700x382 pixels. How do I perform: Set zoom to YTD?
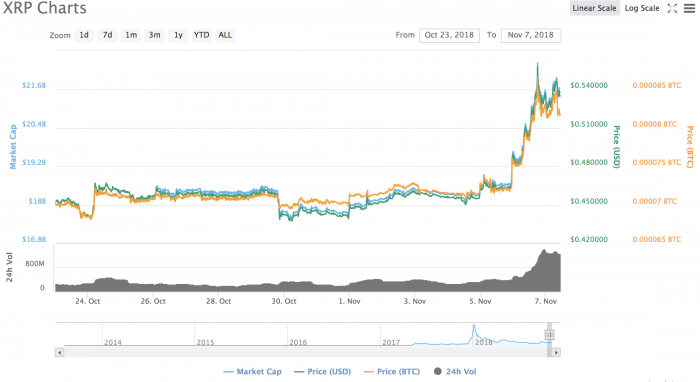[x=201, y=35]
